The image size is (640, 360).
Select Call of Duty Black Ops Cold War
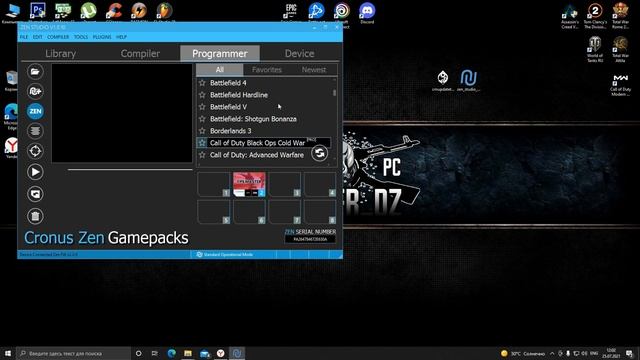tap(264, 143)
